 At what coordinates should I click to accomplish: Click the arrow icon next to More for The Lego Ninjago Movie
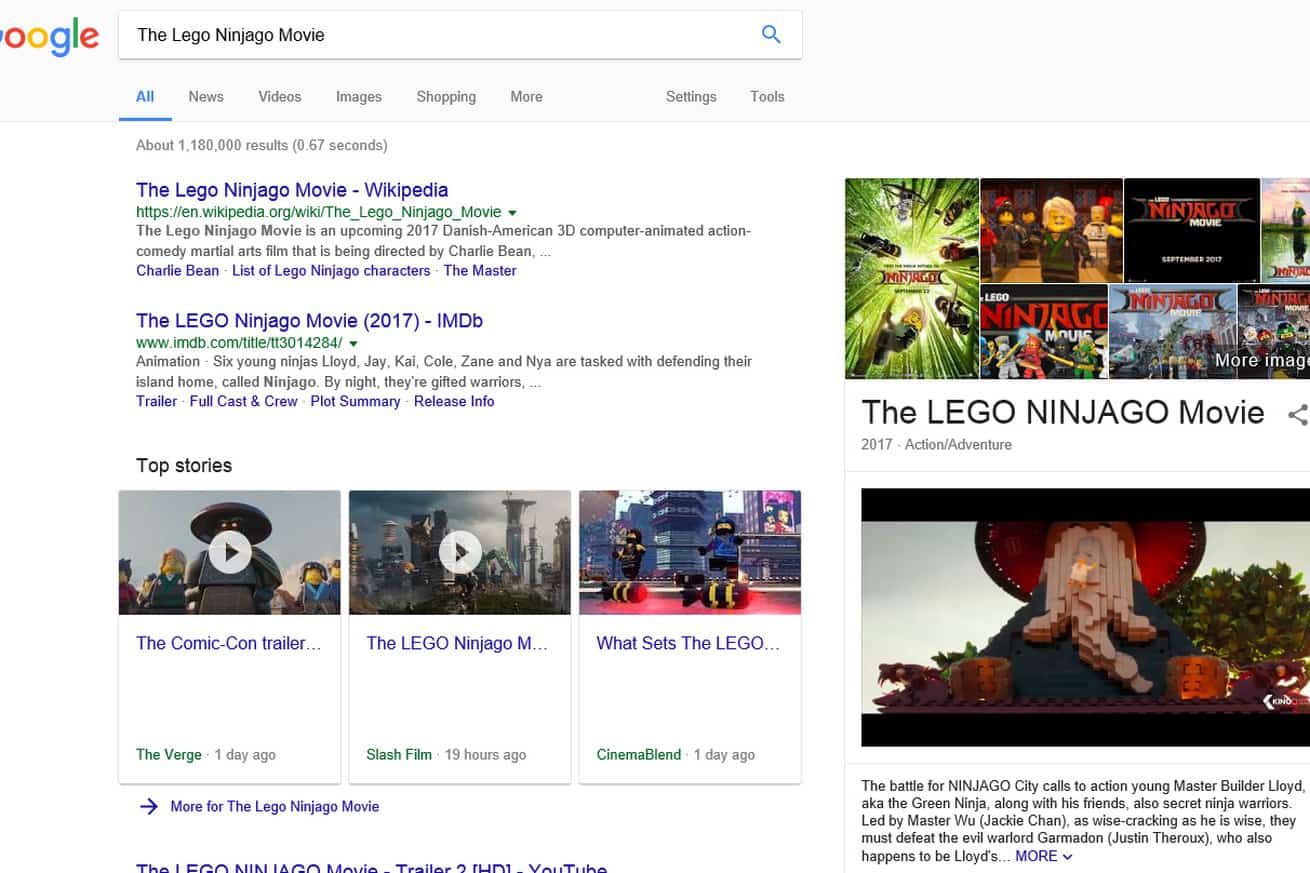(x=149, y=806)
